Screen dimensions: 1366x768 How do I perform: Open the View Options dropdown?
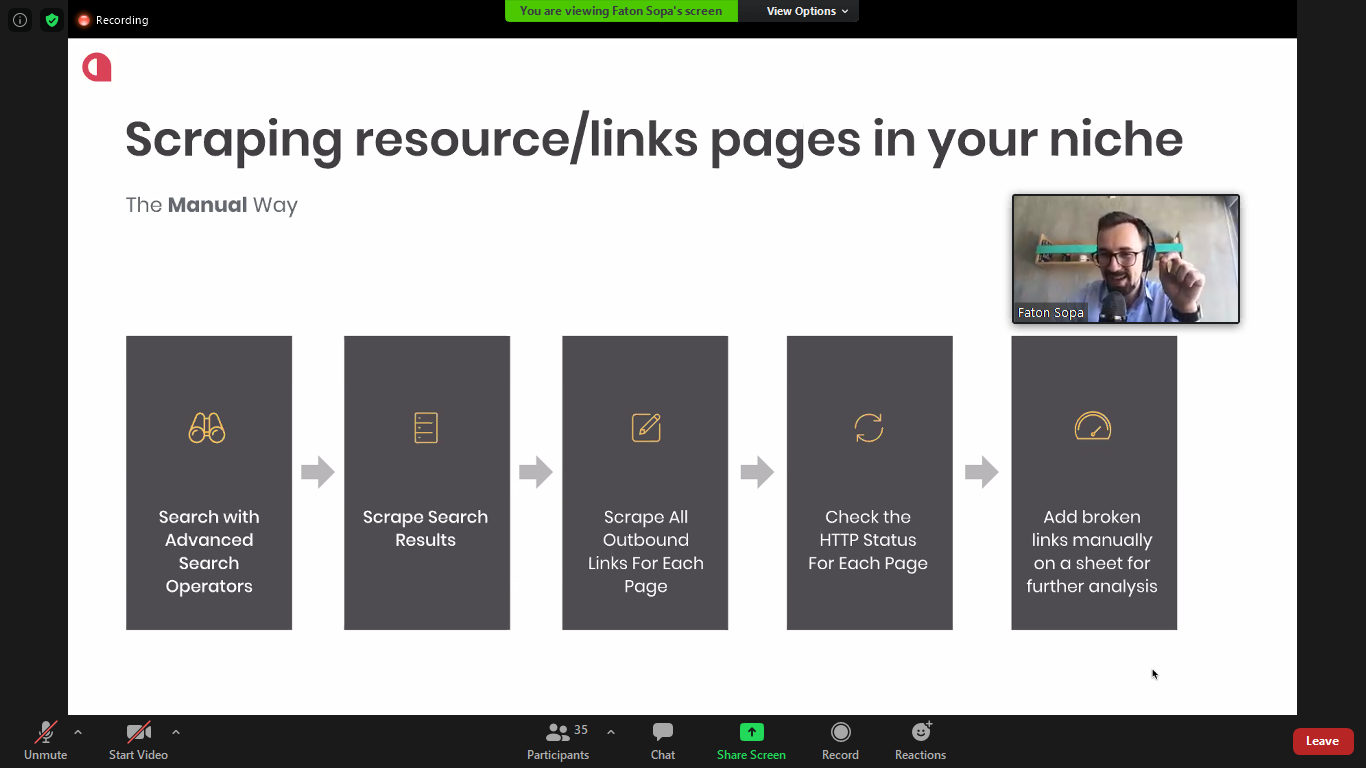(x=807, y=11)
